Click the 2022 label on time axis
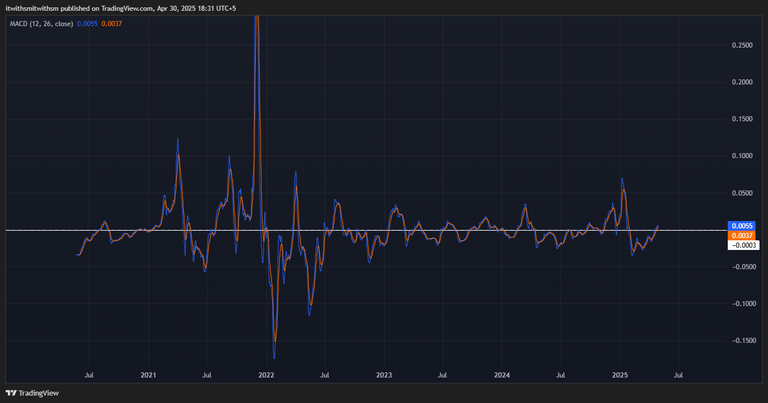This screenshot has height=403, width=768. [x=266, y=375]
